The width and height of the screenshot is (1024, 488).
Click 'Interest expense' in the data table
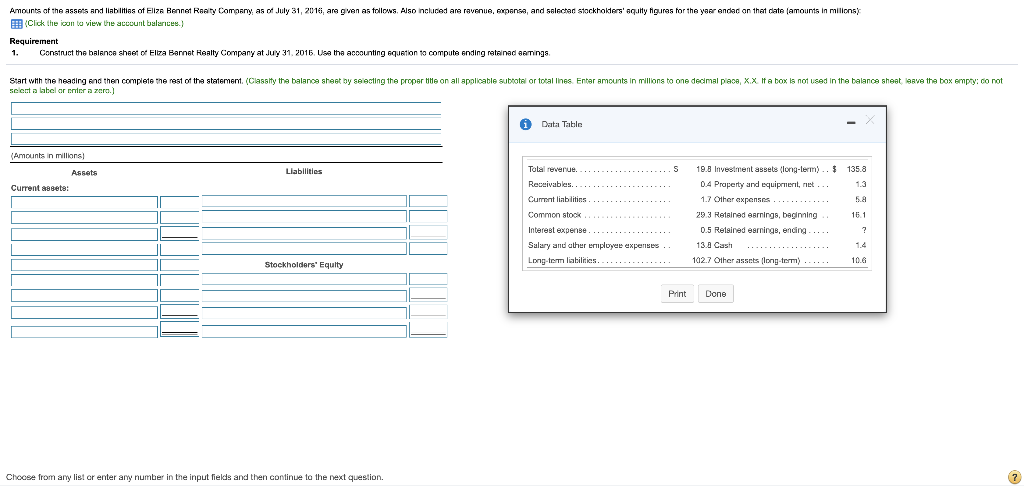(x=558, y=231)
